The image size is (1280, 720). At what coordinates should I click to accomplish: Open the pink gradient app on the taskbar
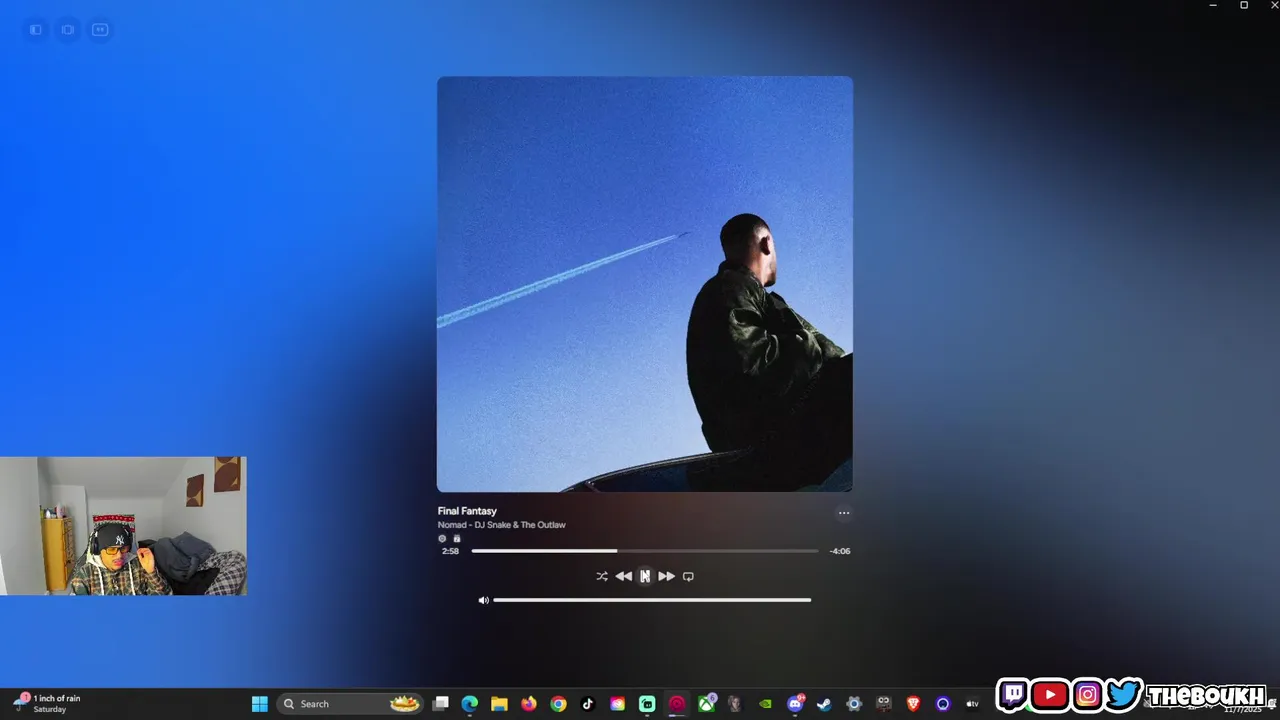617,704
